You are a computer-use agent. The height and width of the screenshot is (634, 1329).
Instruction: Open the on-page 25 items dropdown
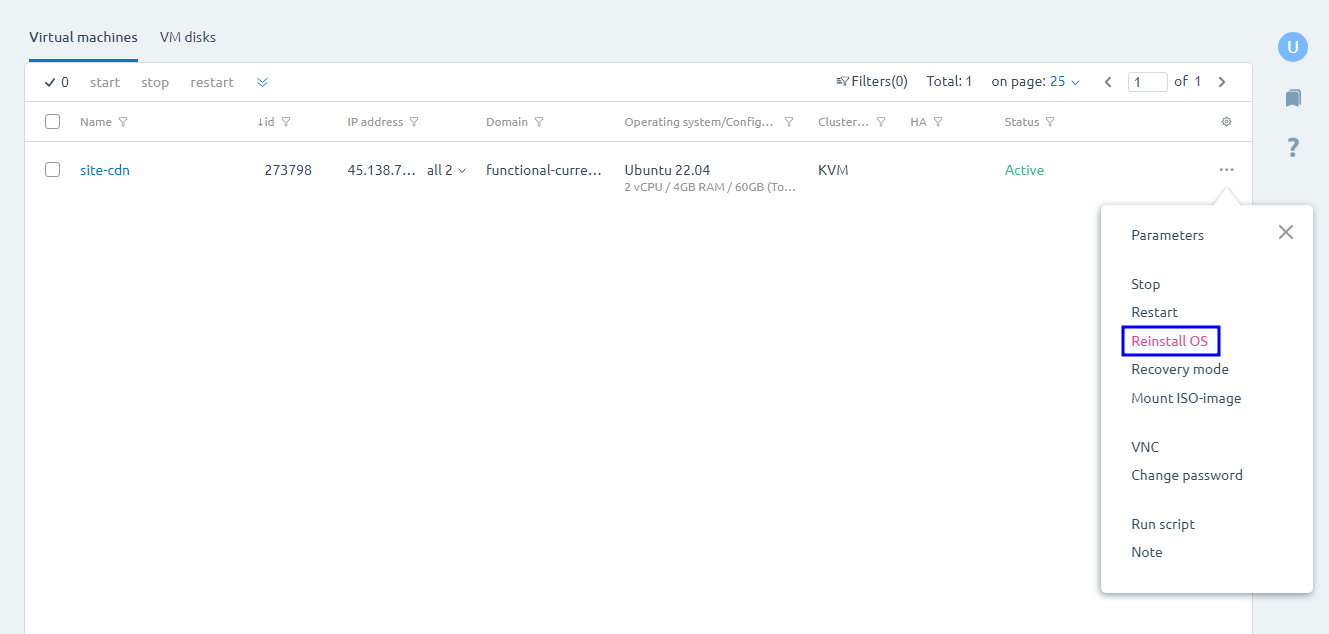pos(1064,82)
